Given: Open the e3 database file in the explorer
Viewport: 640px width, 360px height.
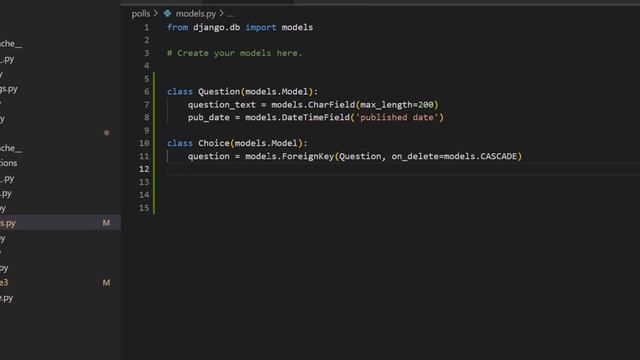Looking at the screenshot, I should (x=4, y=282).
